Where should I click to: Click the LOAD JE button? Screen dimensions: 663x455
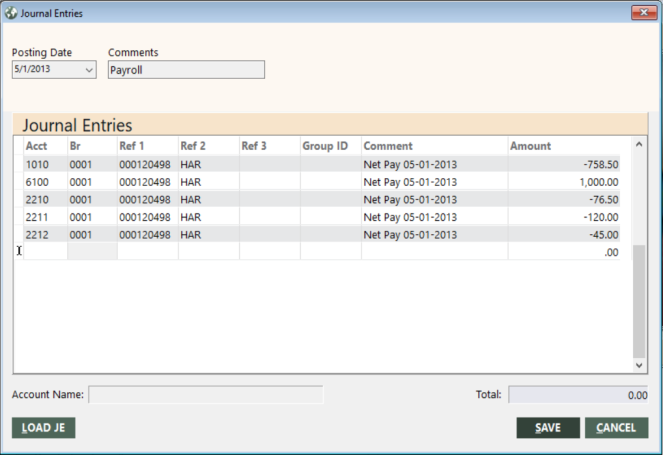[x=44, y=428]
